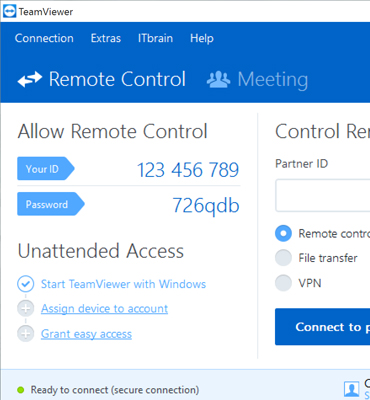Viewport: 370px width, 400px height.
Task: Open the Extras menu
Action: coord(106,38)
